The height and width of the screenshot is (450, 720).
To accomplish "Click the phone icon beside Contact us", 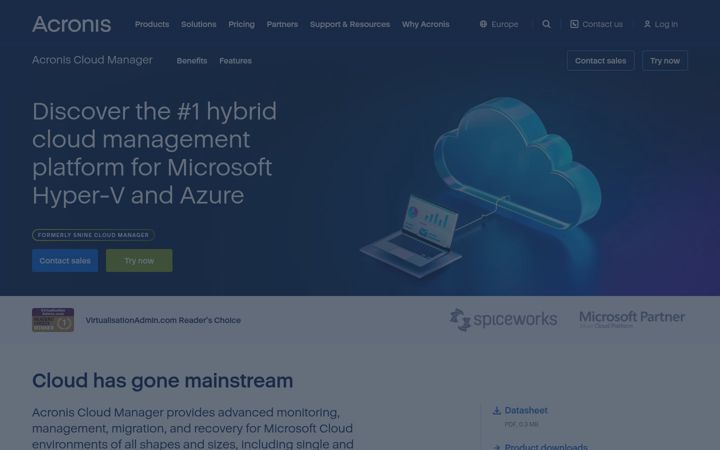I will [x=574, y=24].
